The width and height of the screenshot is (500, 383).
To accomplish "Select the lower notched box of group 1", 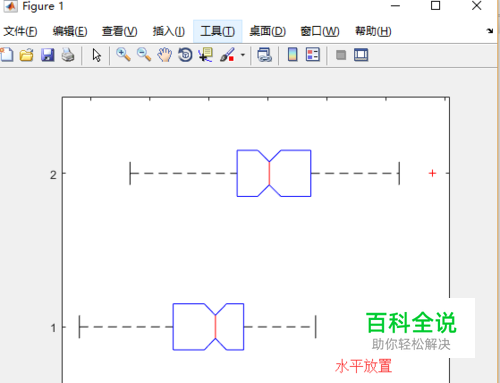I will tap(208, 327).
